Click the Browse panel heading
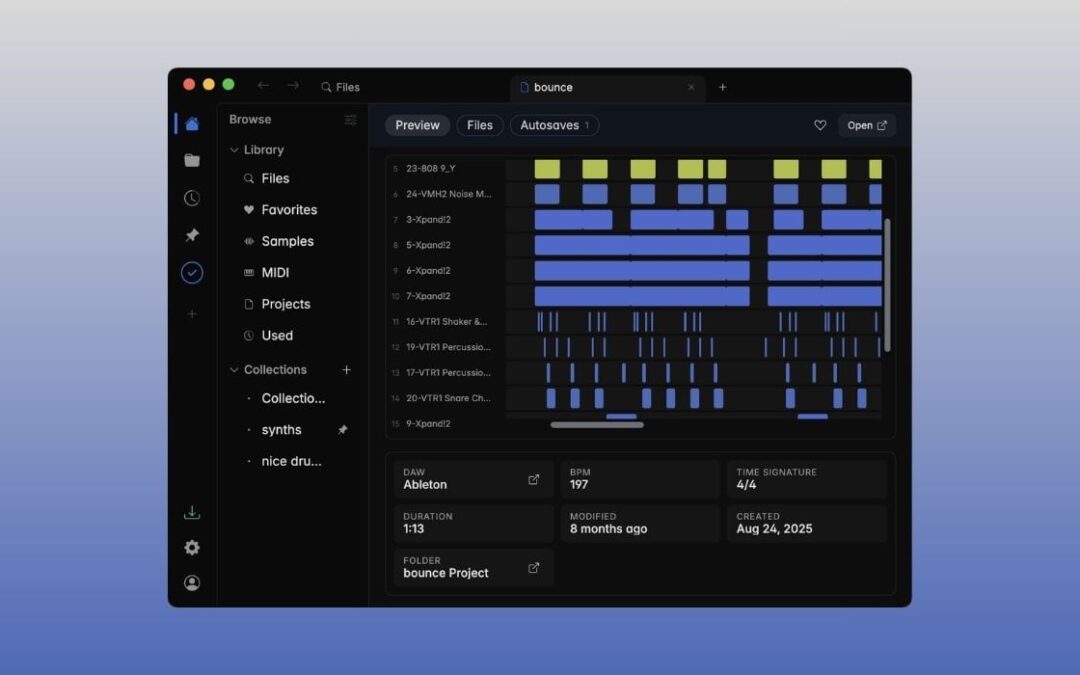 click(250, 120)
